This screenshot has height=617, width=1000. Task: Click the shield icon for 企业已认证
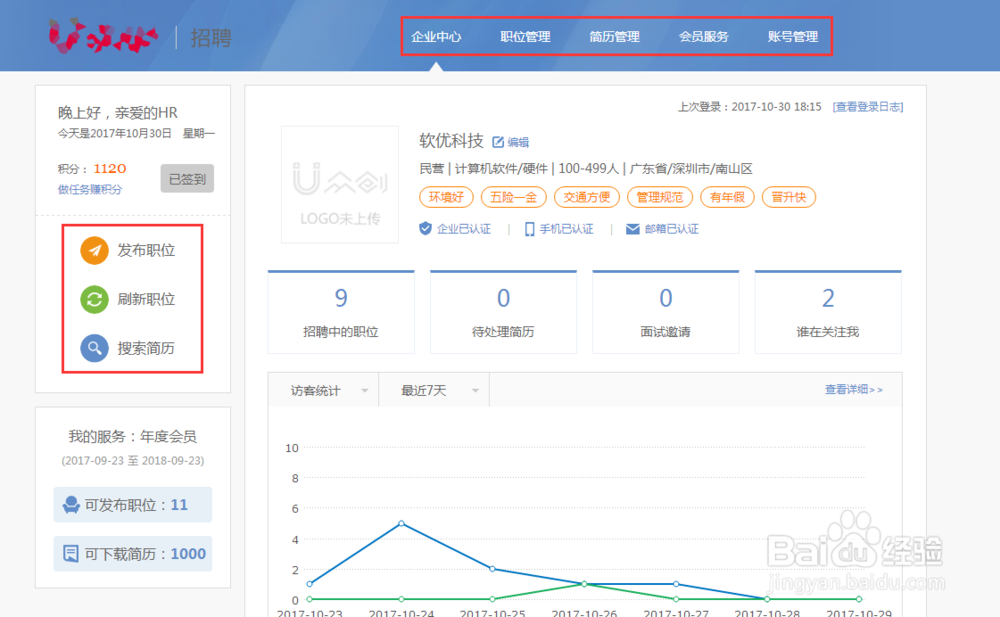coord(425,228)
